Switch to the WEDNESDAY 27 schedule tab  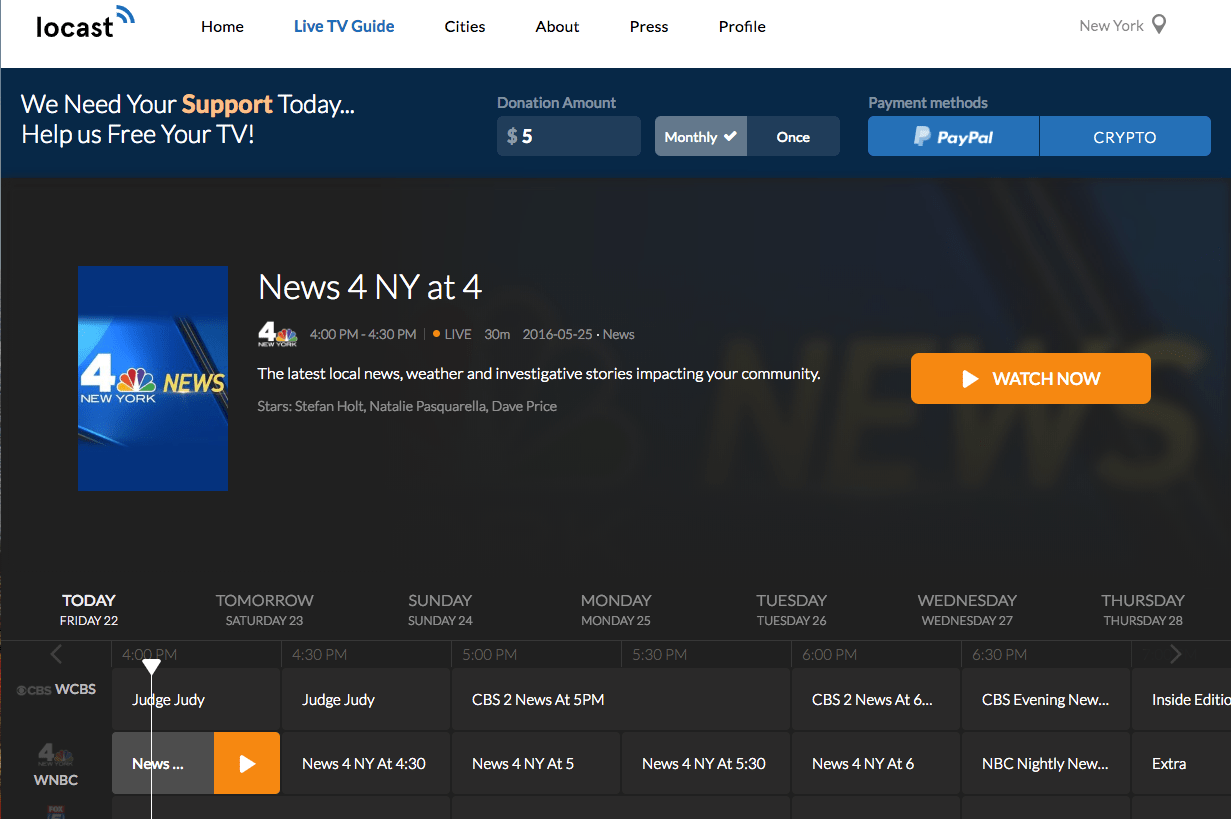(x=967, y=610)
